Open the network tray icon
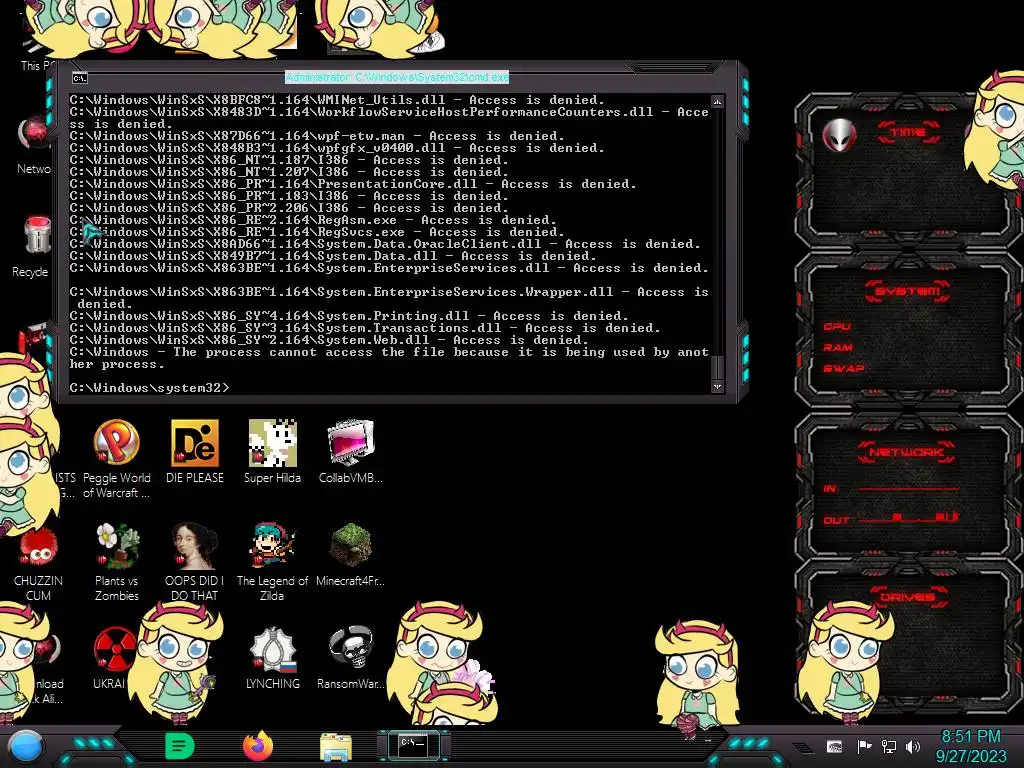This screenshot has height=768, width=1024. (888, 746)
